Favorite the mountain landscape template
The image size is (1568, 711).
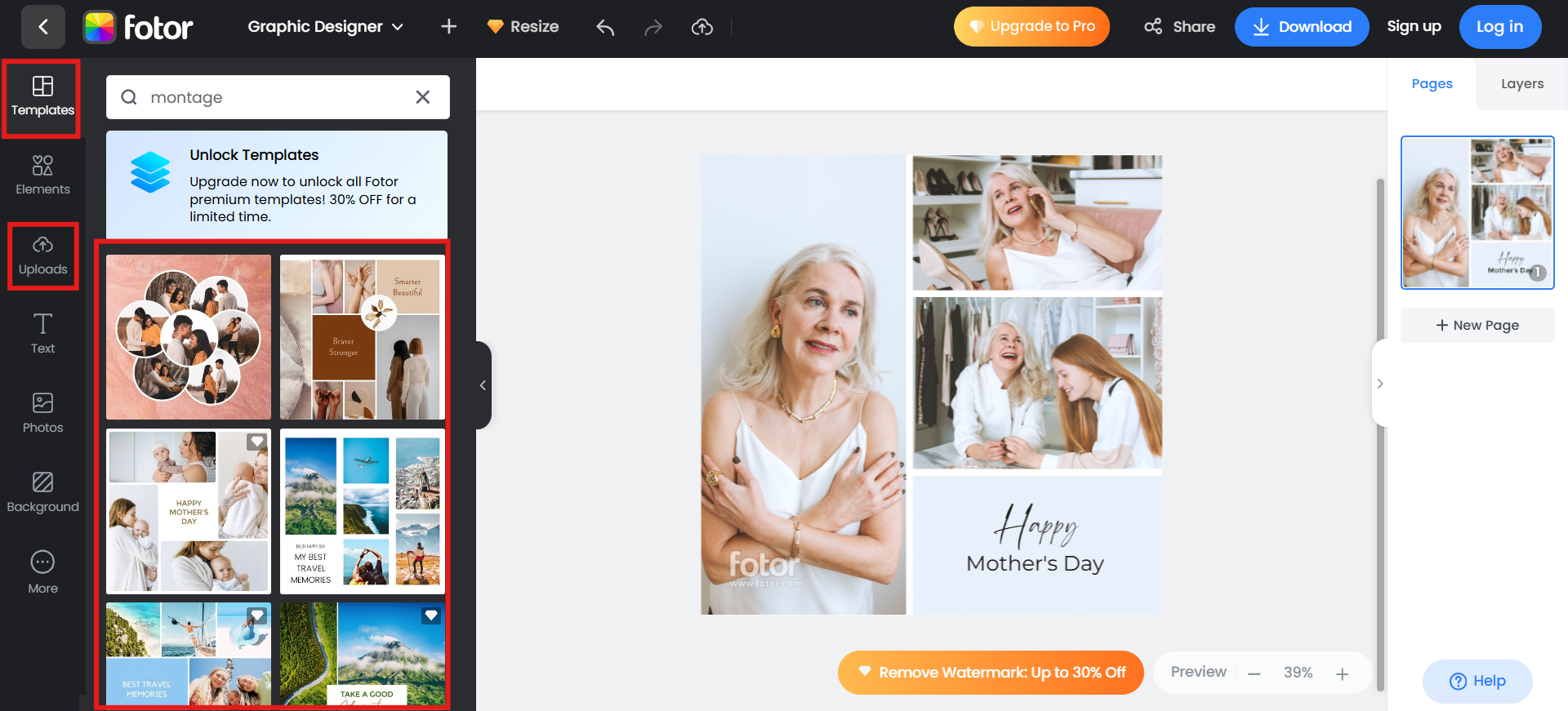pos(431,615)
